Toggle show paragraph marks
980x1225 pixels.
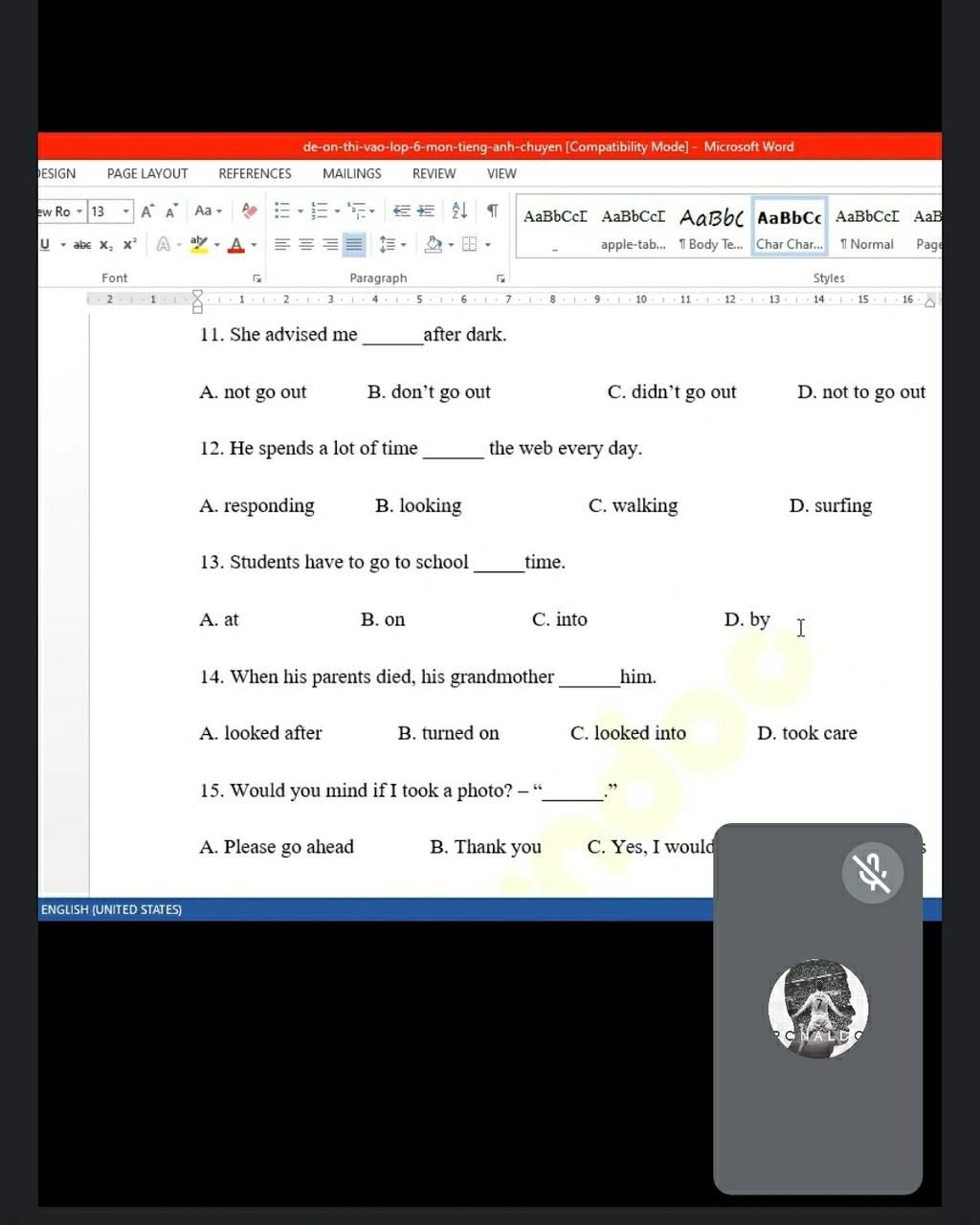tap(492, 211)
